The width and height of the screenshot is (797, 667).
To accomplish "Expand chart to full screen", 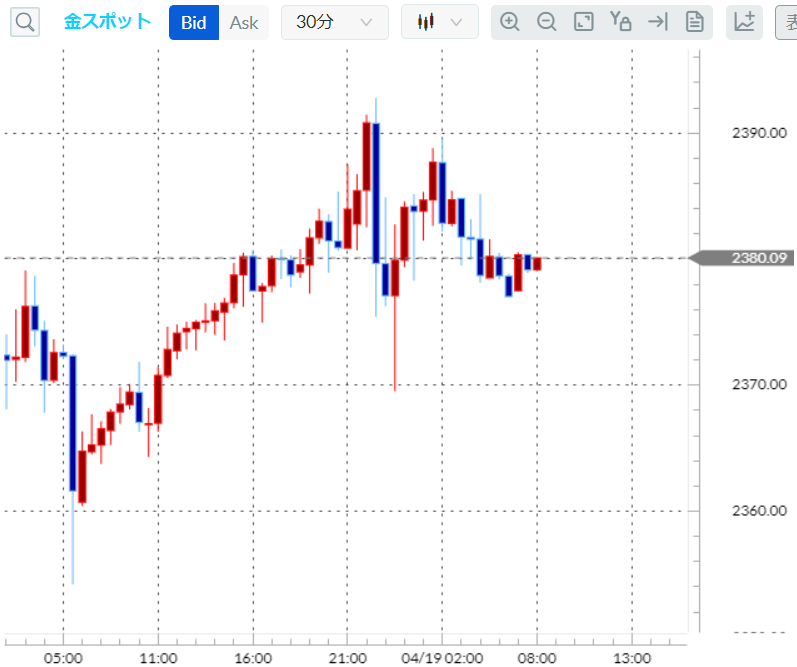I will 584,22.
